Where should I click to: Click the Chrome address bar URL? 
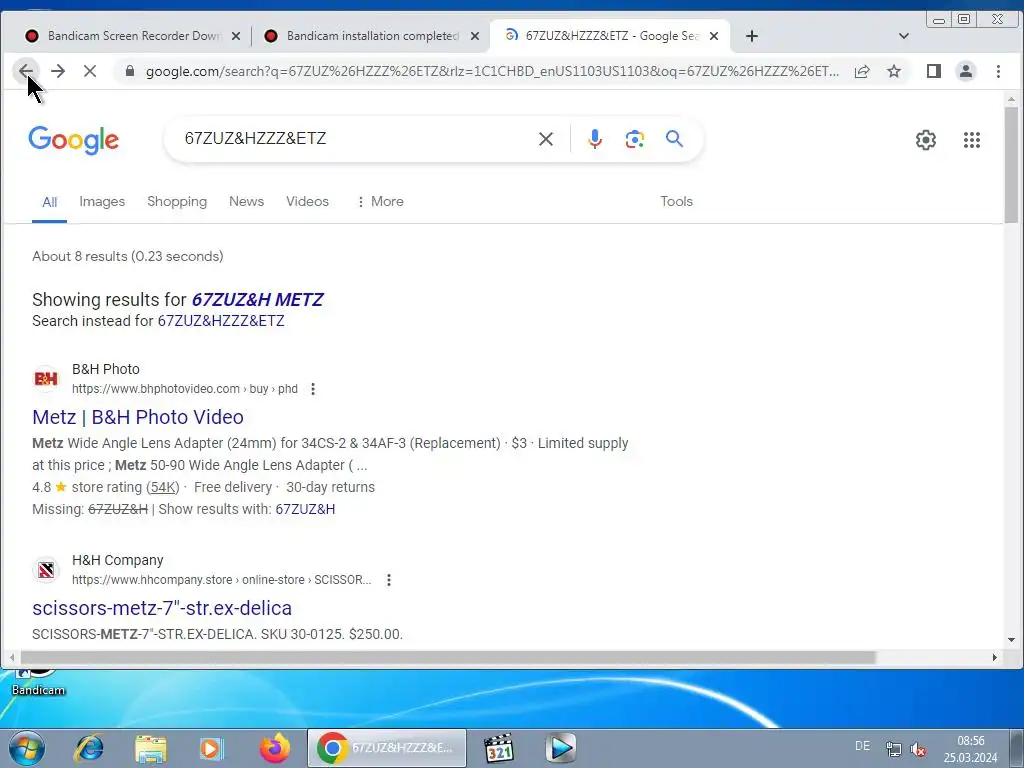492,71
